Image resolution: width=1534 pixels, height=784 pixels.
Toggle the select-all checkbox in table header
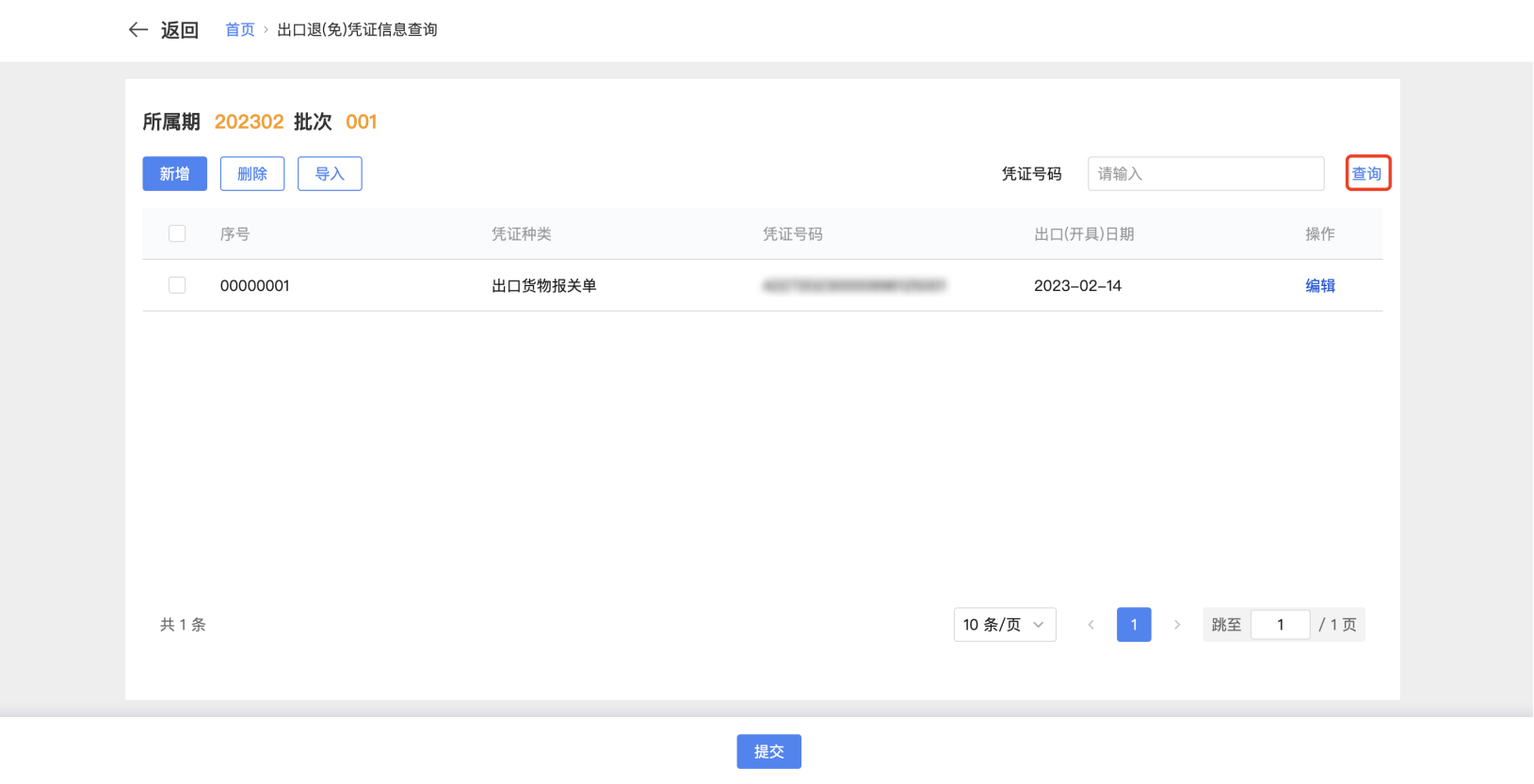[177, 233]
